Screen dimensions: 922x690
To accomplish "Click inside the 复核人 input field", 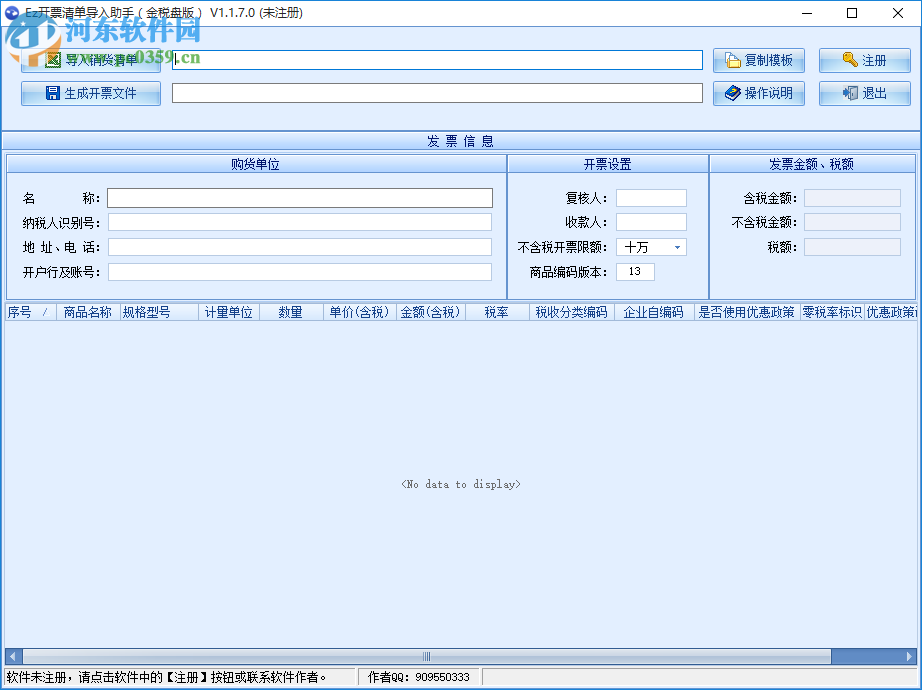I will pos(651,197).
